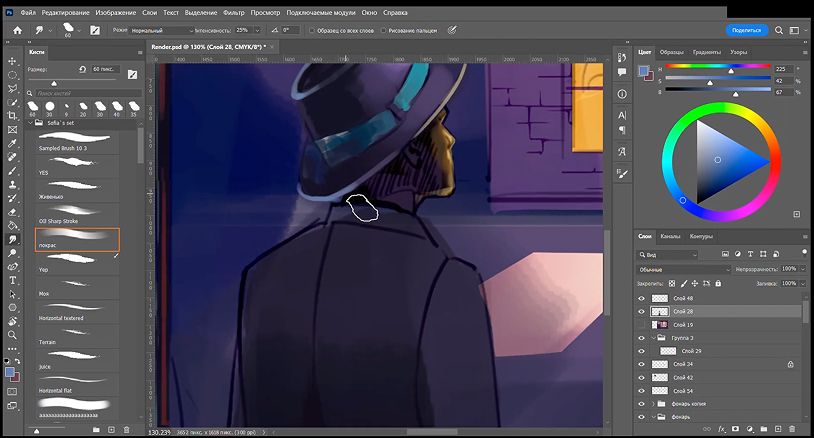Pick the Eyedropper tool
This screenshot has height=438, width=814.
12,143
